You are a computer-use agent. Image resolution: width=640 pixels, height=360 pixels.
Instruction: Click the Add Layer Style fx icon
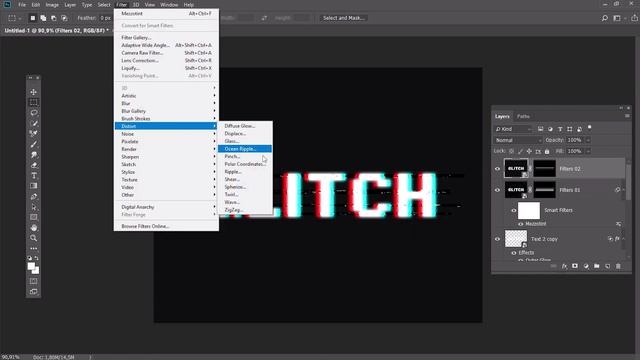click(564, 266)
